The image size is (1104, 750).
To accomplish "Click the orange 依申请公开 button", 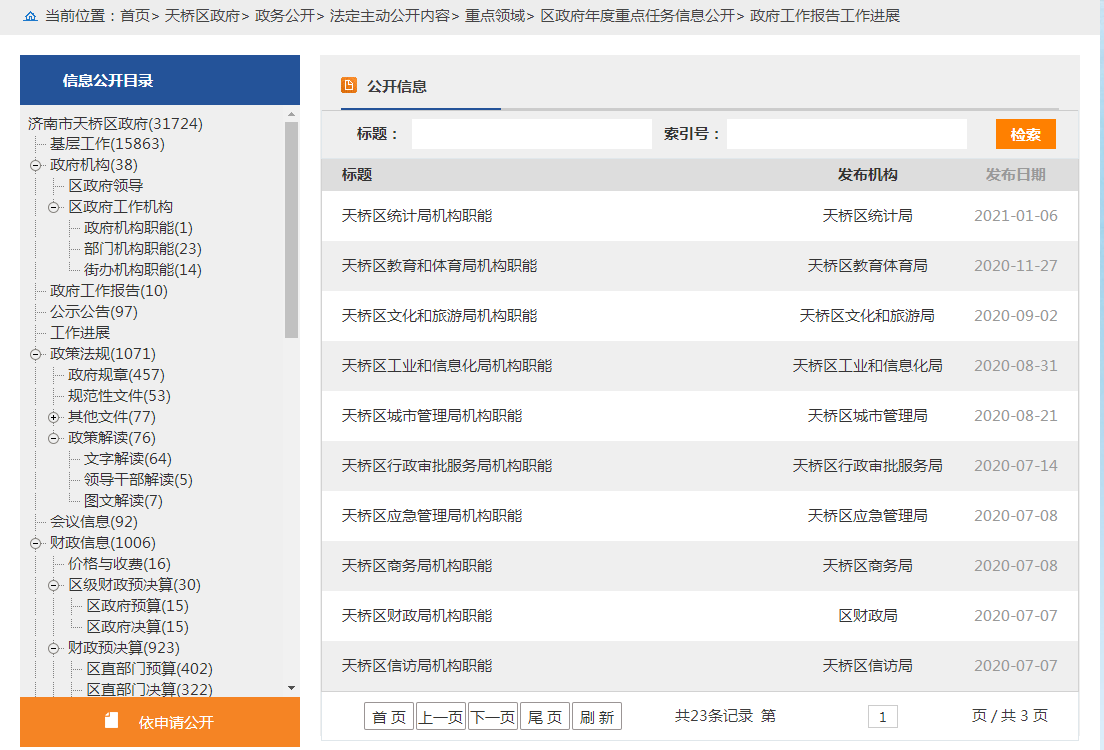I will point(160,722).
